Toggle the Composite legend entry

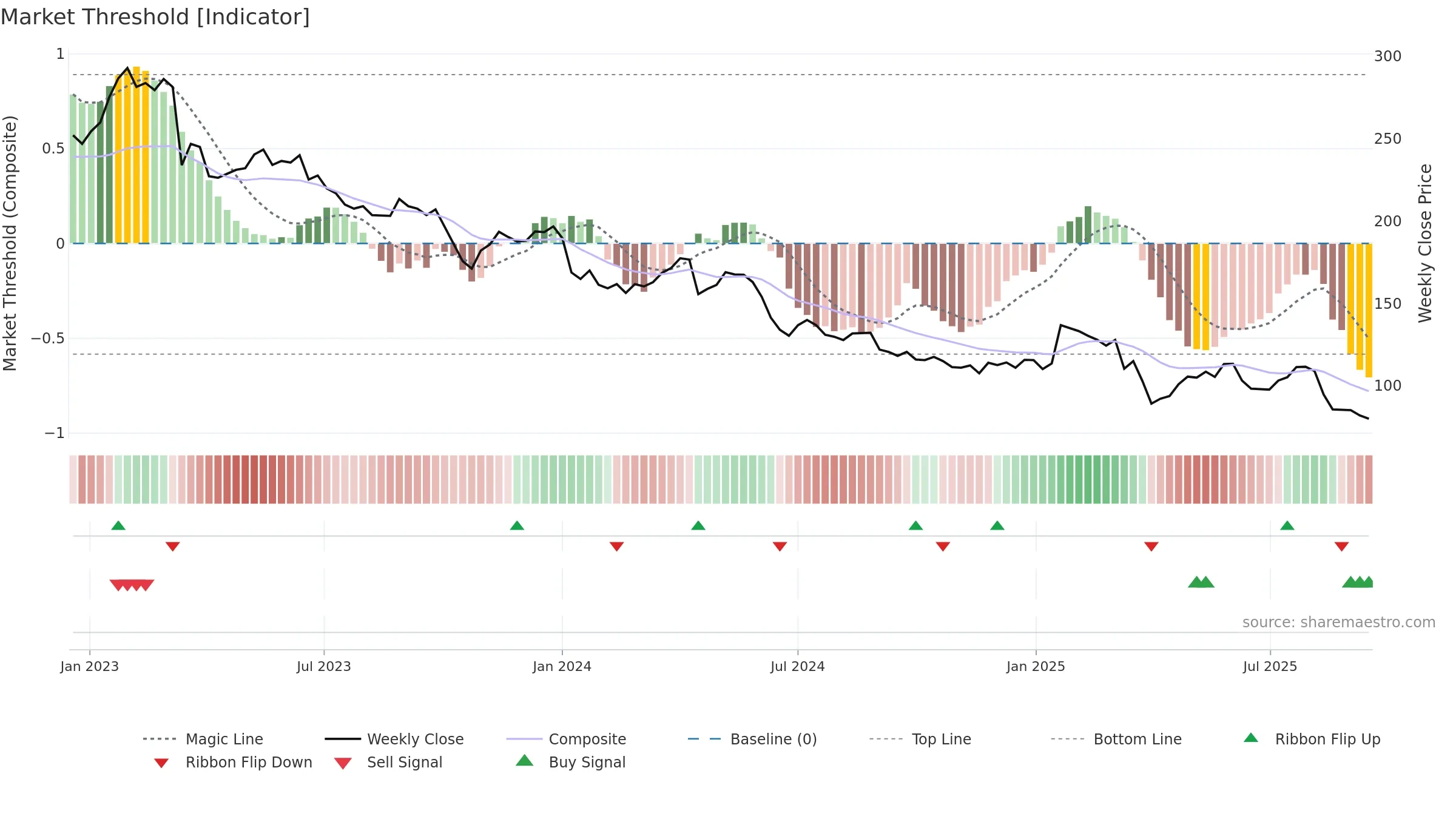[566, 739]
